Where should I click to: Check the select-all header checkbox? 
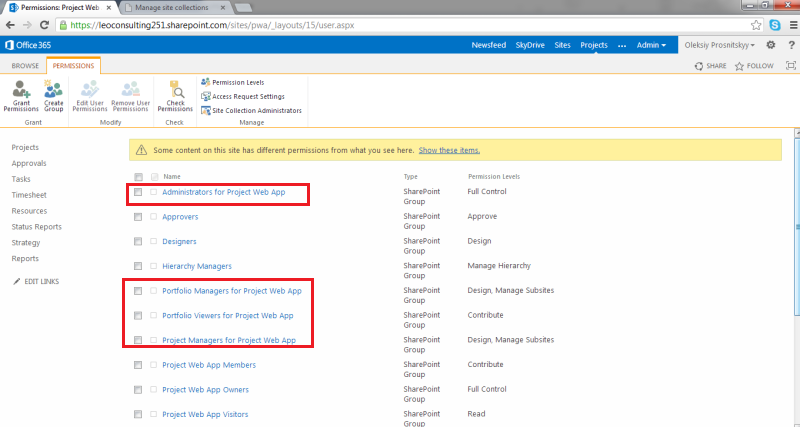point(138,177)
